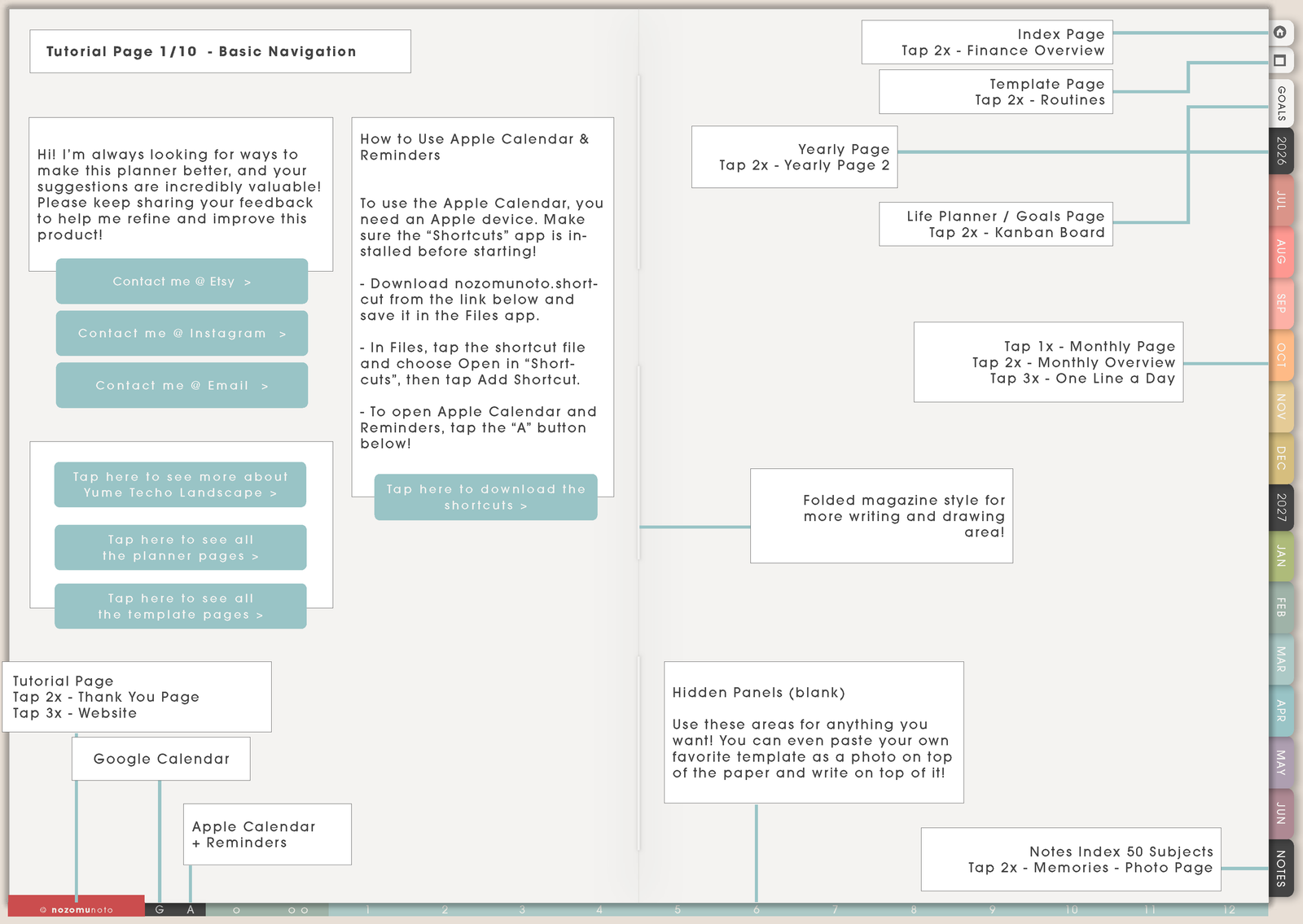Image resolution: width=1303 pixels, height=924 pixels.
Task: Jump to bottom bar number 9
Action: (x=992, y=910)
